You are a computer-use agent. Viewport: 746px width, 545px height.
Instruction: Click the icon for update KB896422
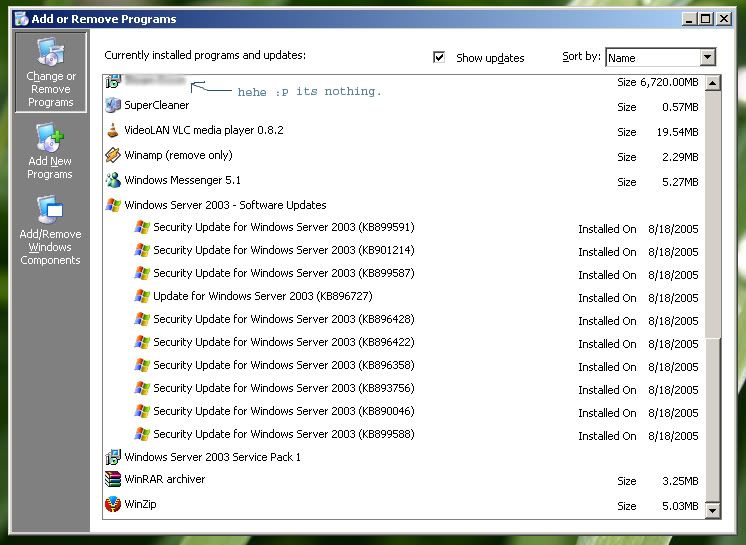142,342
